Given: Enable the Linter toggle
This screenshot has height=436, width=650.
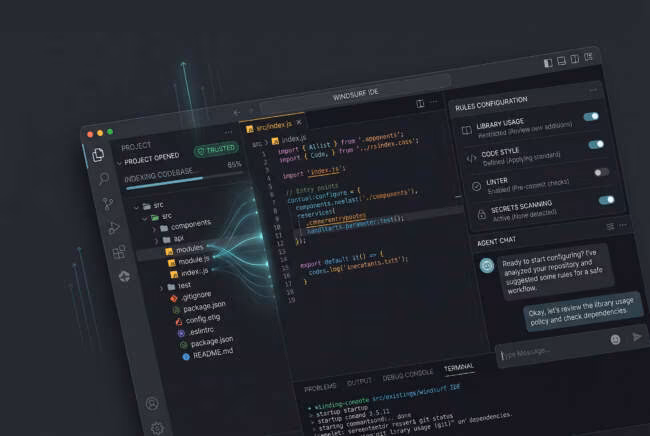Looking at the screenshot, I should pos(601,172).
